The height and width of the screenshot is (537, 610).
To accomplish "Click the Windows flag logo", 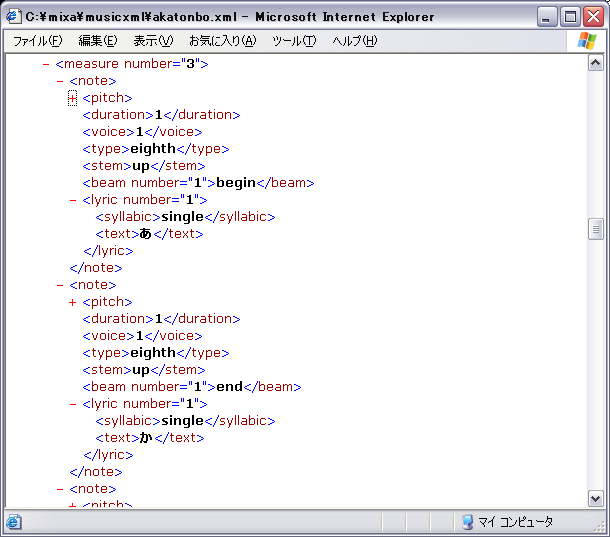I will point(587,40).
